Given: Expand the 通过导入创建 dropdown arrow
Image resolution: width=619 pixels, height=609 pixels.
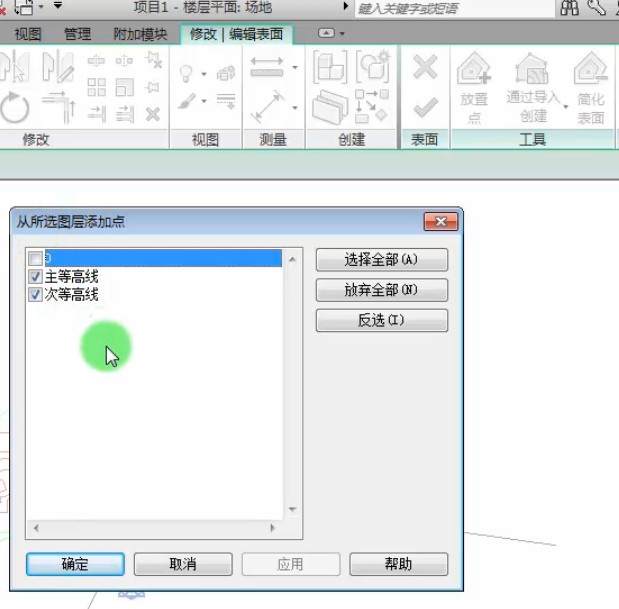Looking at the screenshot, I should 566,107.
